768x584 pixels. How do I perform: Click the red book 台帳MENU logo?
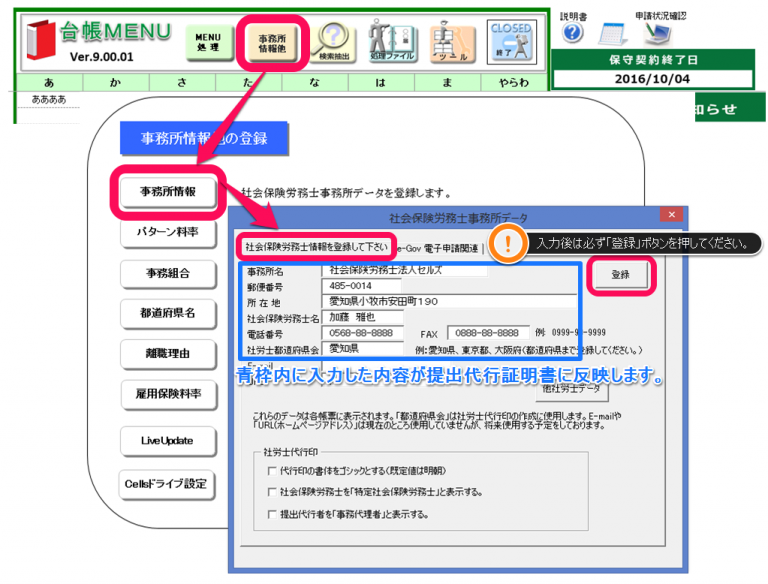40,40
